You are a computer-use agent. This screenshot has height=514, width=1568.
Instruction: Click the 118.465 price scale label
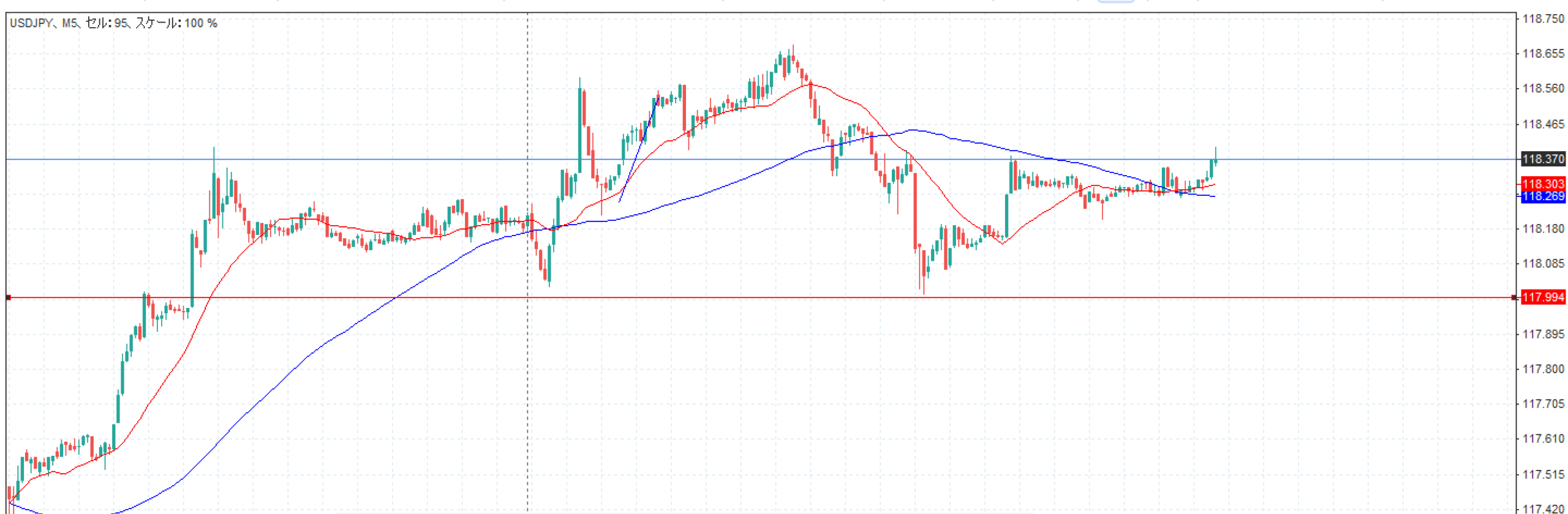[1543, 124]
